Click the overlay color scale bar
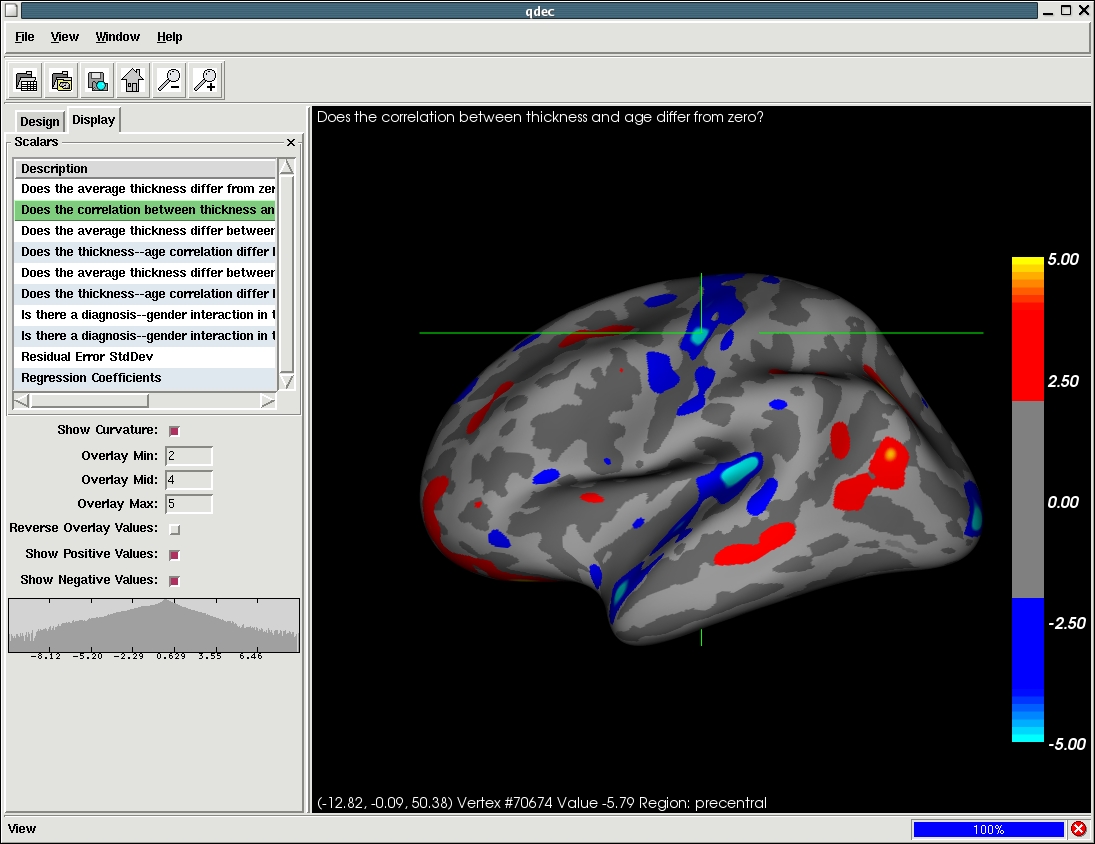 pos(1027,500)
